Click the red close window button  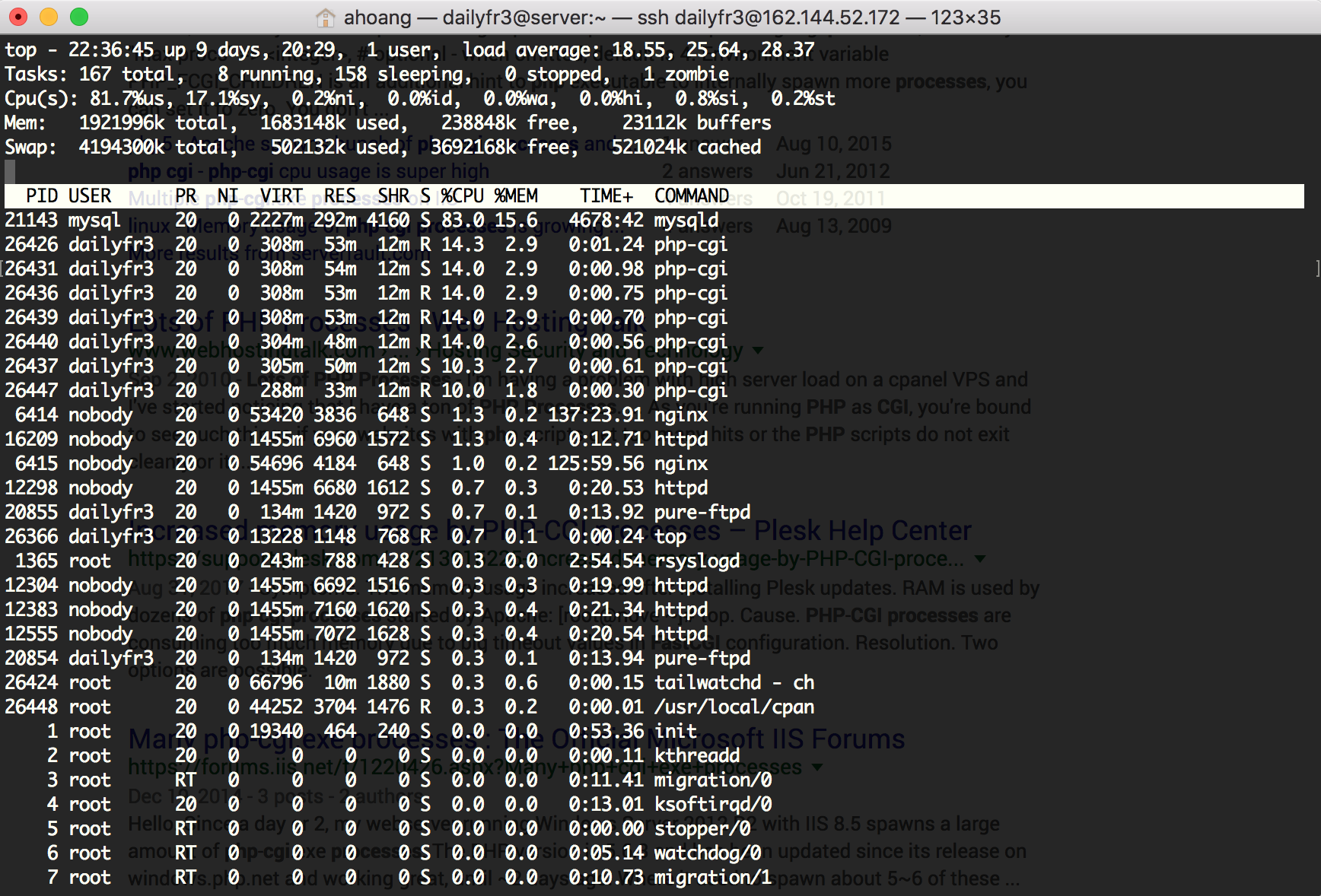(x=18, y=17)
